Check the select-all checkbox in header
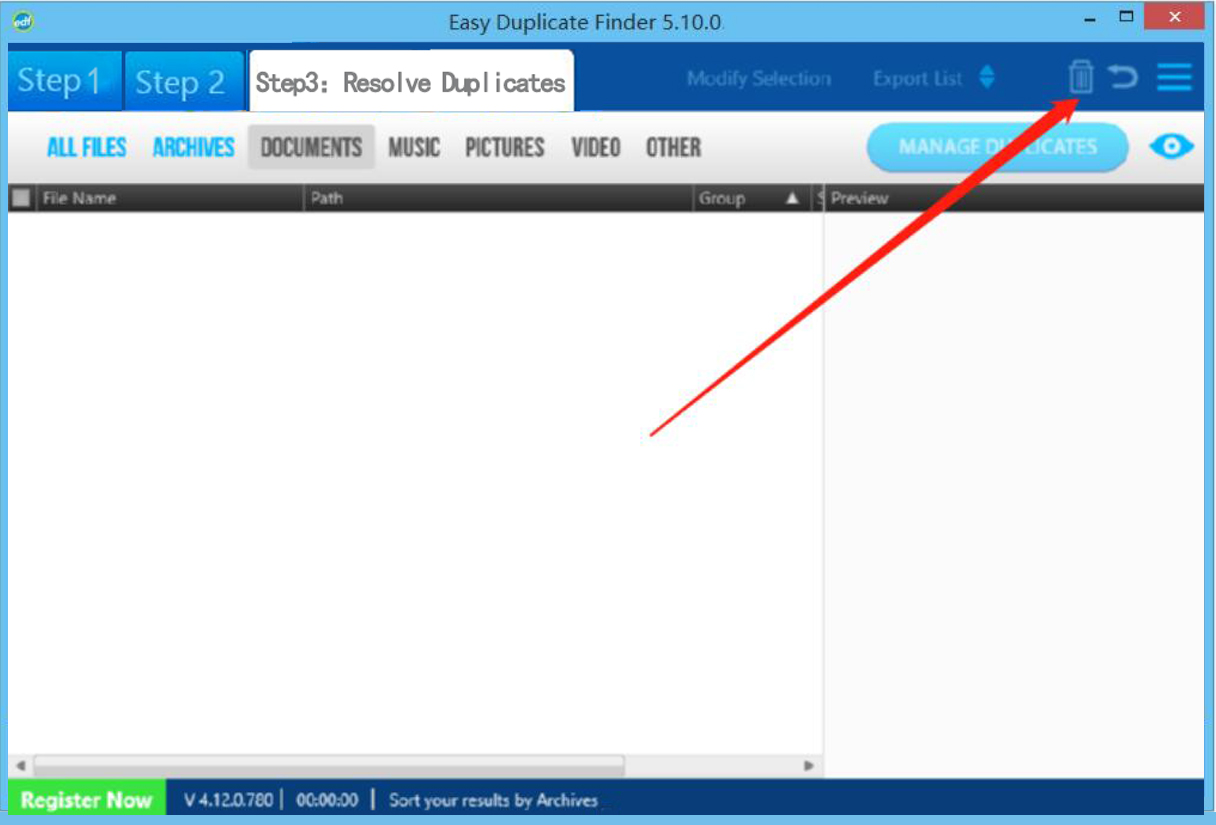1216x825 pixels. [x=21, y=198]
